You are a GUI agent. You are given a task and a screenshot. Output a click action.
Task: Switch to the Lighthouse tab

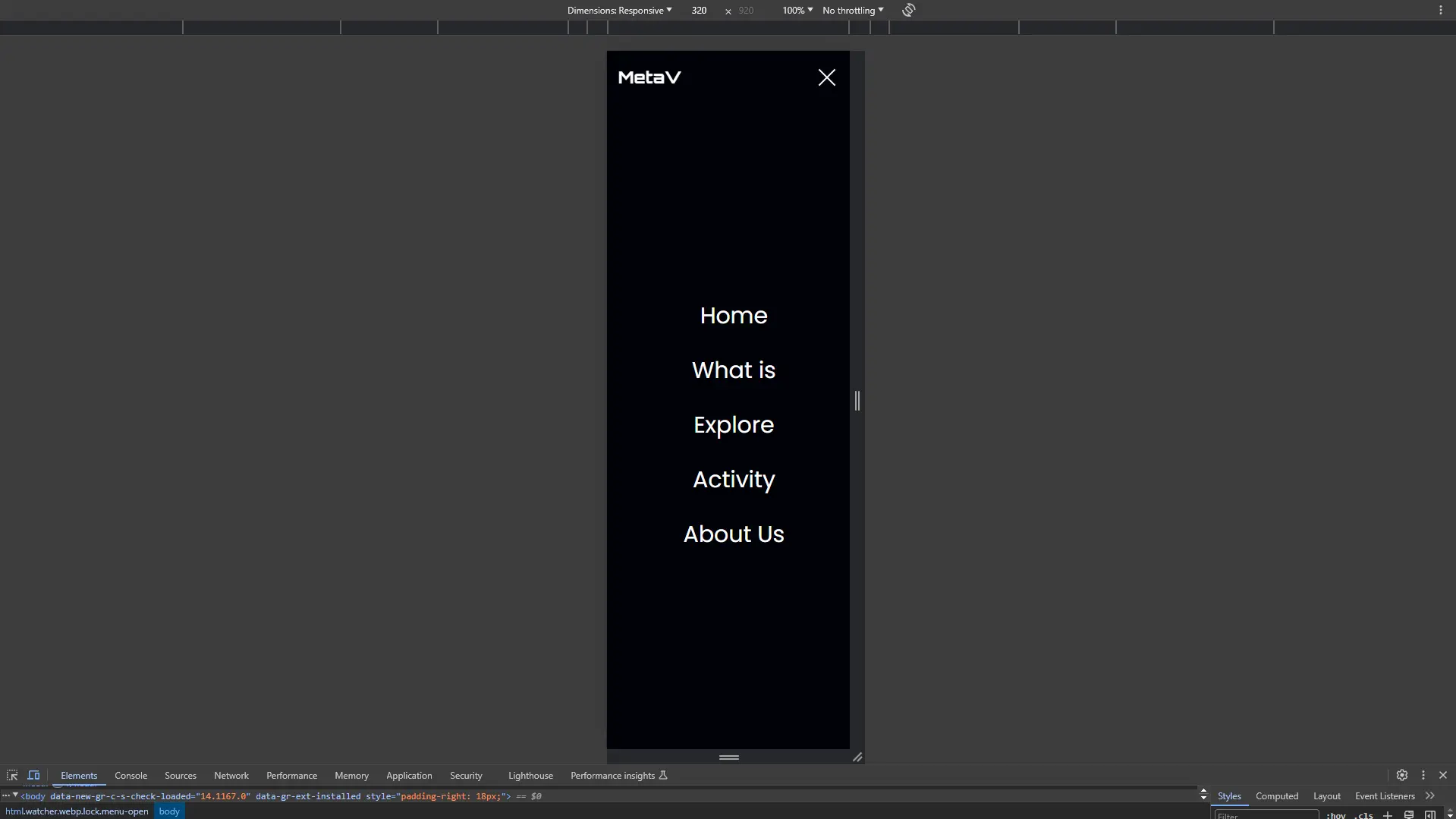(x=530, y=776)
